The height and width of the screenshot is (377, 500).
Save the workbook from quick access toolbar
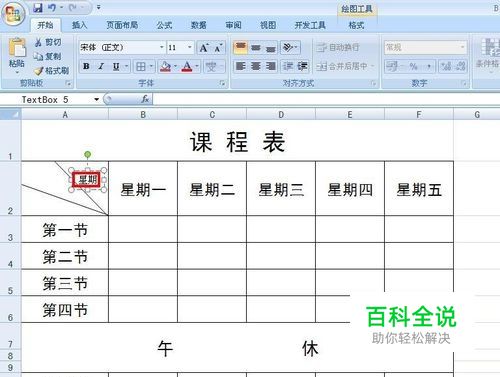tap(38, 8)
